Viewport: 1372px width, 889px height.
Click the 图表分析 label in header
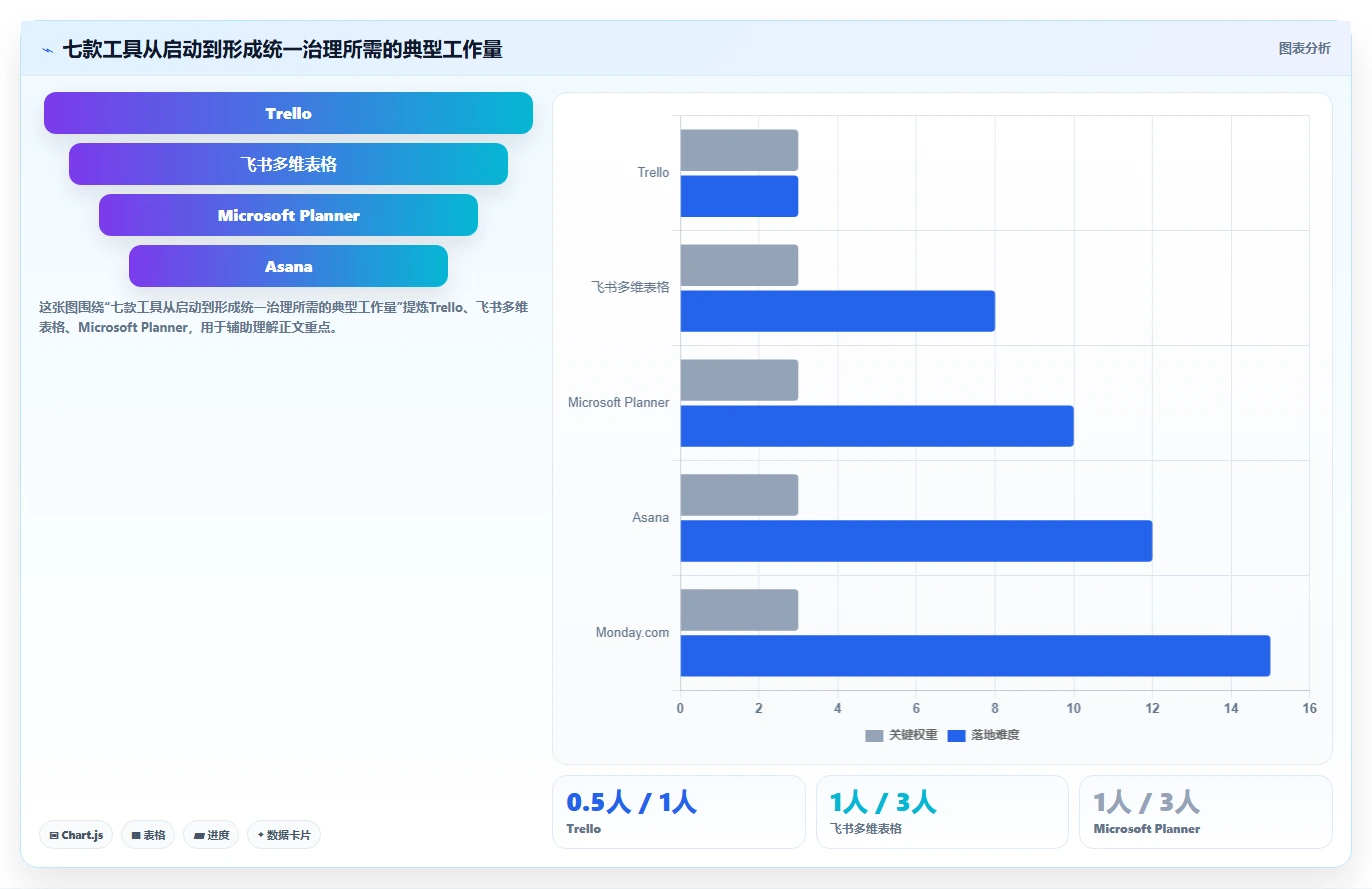pyautogui.click(x=1304, y=48)
